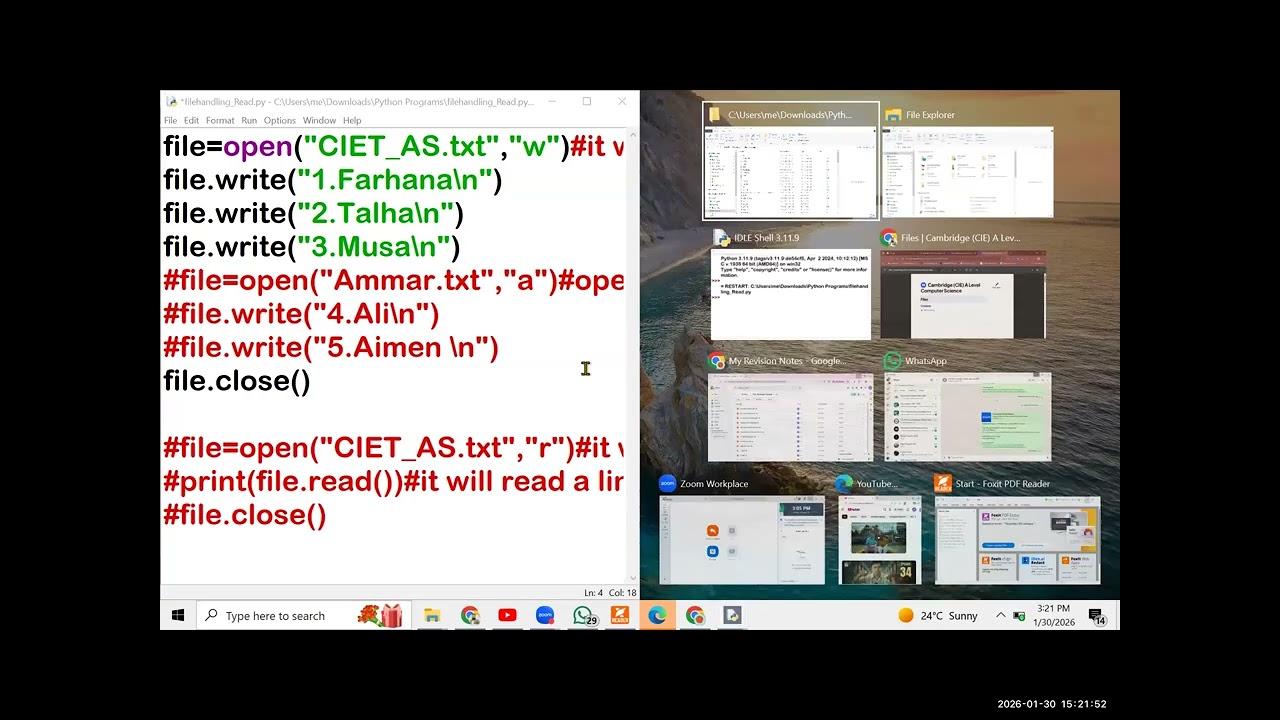The image size is (1280, 720).
Task: Click the code line file.write("3.Musa\n")
Action: (x=312, y=247)
